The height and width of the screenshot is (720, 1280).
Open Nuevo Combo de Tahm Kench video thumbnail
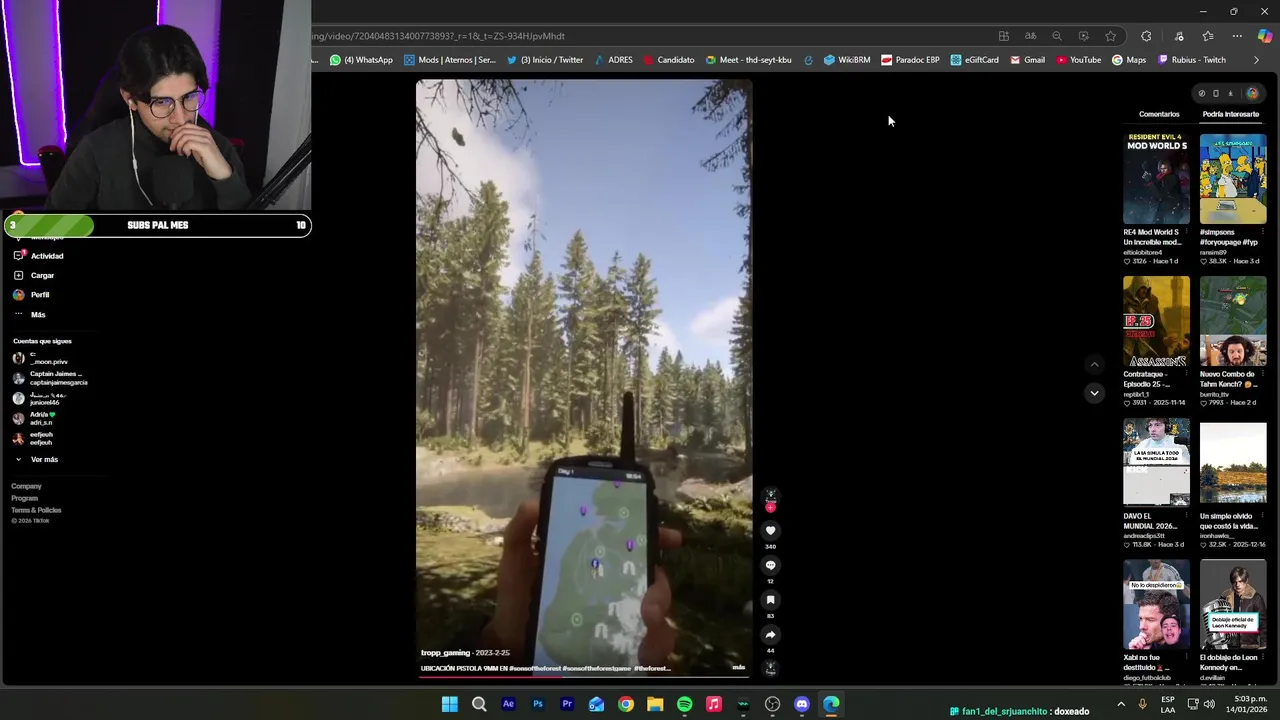1233,321
